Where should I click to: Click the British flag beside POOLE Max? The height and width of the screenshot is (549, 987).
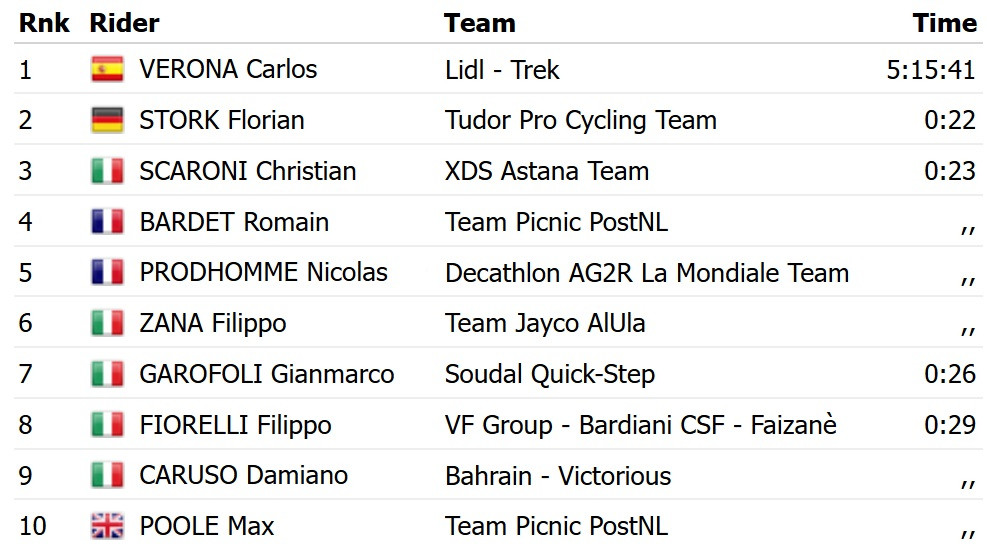[x=107, y=526]
